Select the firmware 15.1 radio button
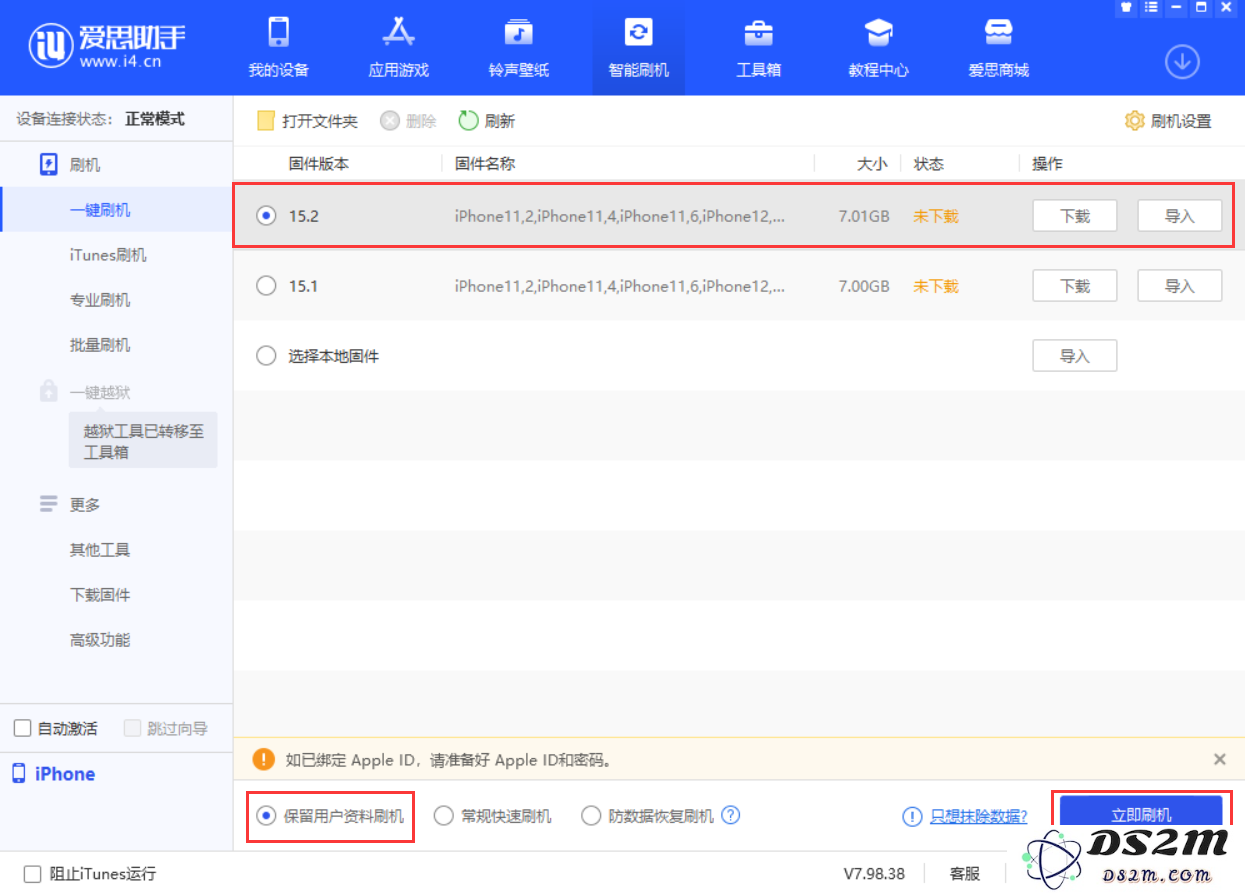1245x893 pixels. click(x=266, y=286)
